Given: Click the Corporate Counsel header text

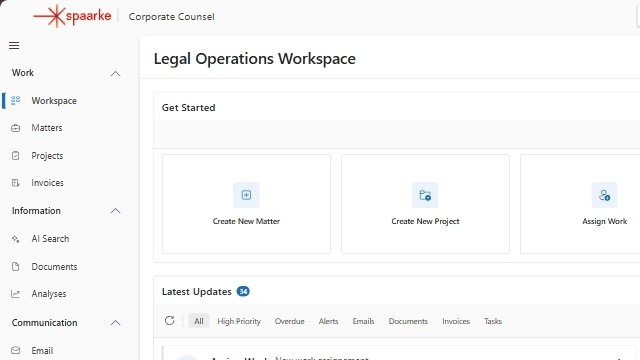Looking at the screenshot, I should (x=171, y=17).
